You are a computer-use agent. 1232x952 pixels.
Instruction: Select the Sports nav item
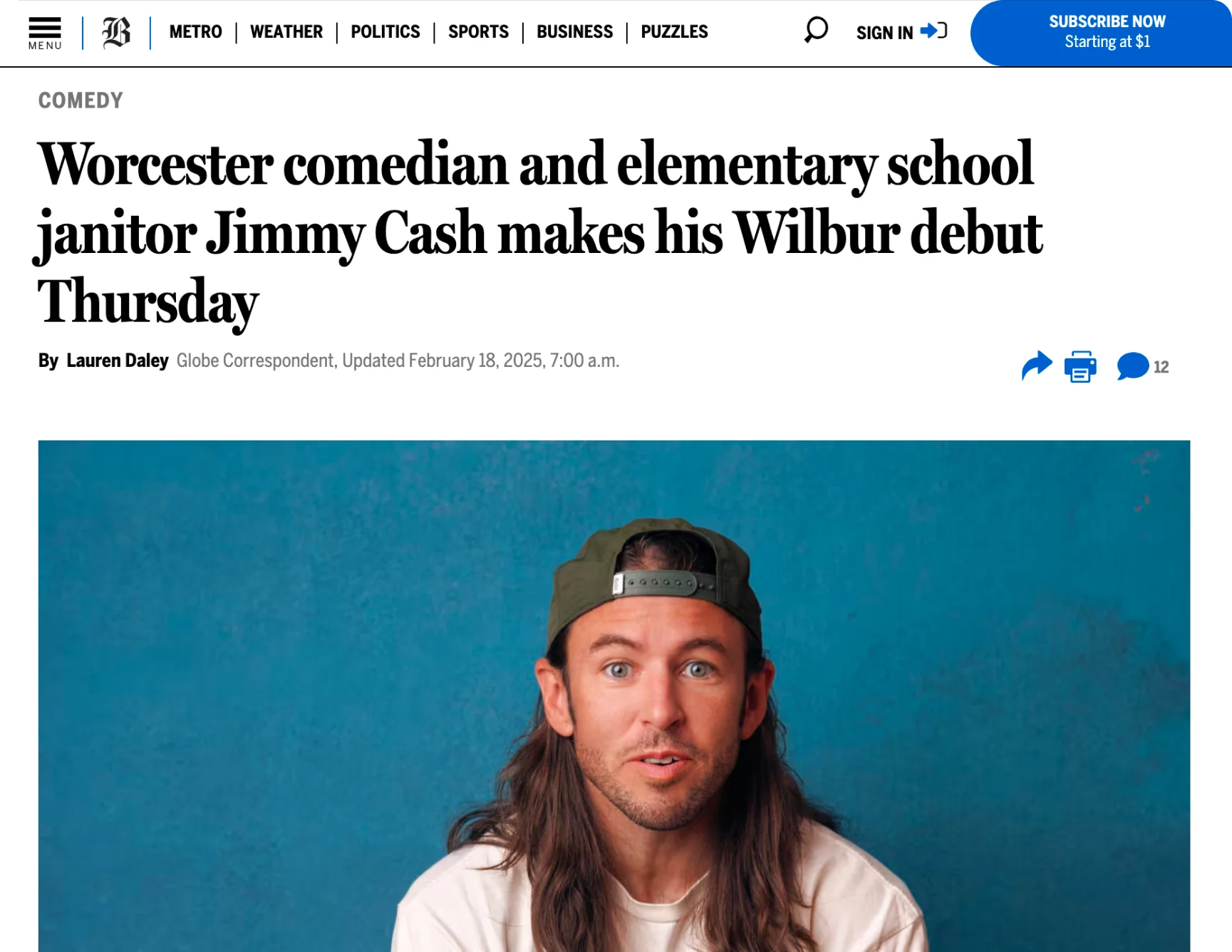[x=478, y=32]
